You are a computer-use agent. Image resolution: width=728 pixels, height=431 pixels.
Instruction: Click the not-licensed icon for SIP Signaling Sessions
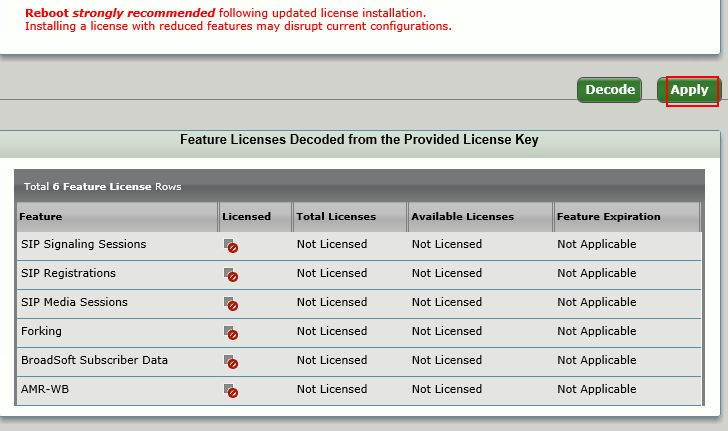click(x=230, y=245)
